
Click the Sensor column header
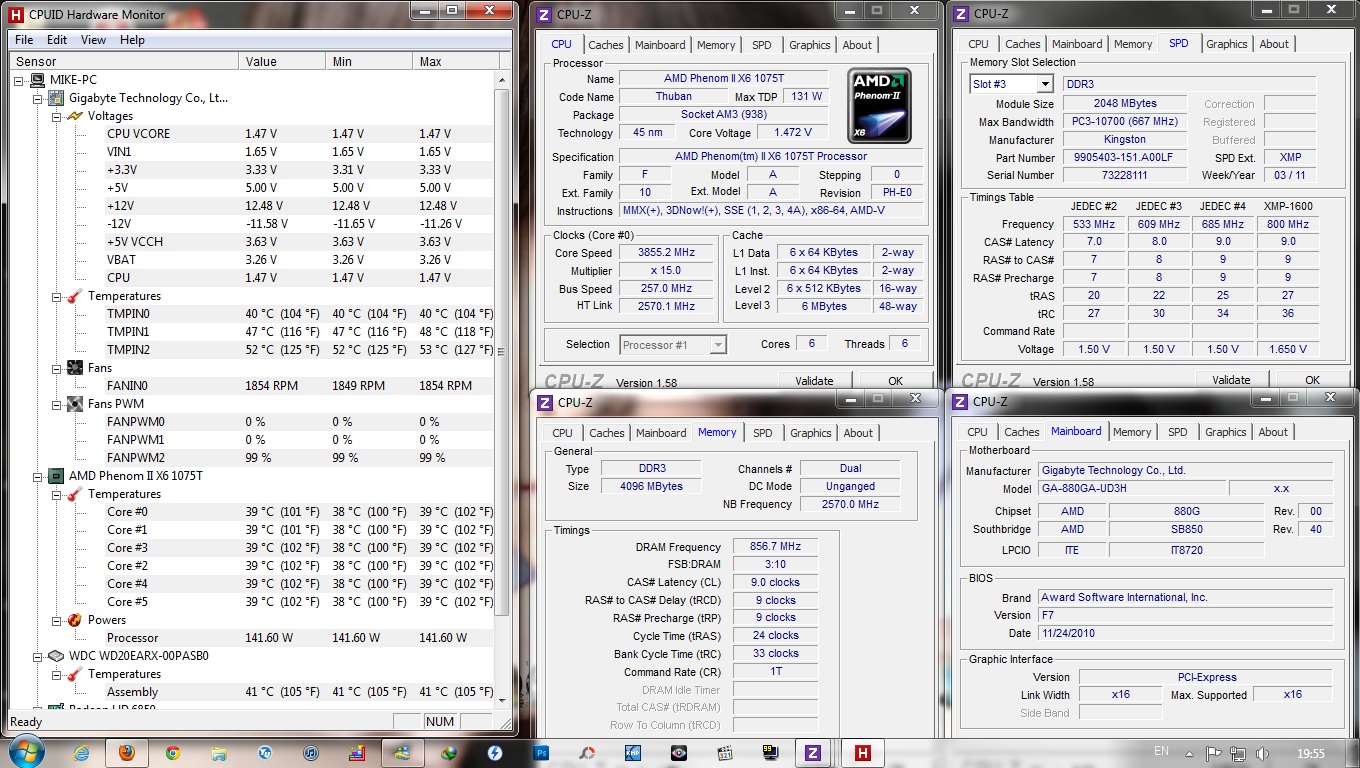(x=124, y=62)
